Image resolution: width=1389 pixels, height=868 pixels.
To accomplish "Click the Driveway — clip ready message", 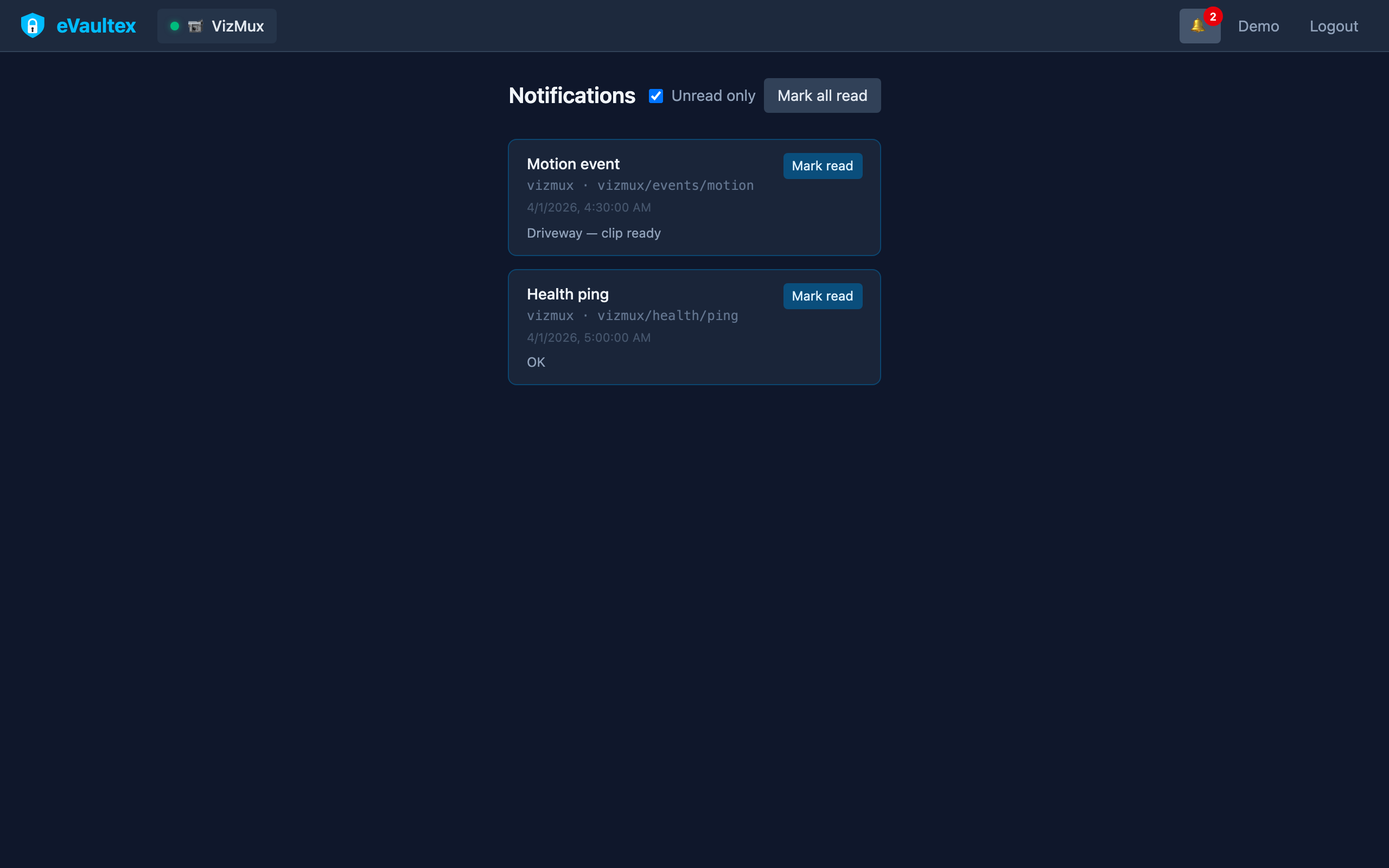I will click(x=594, y=233).
